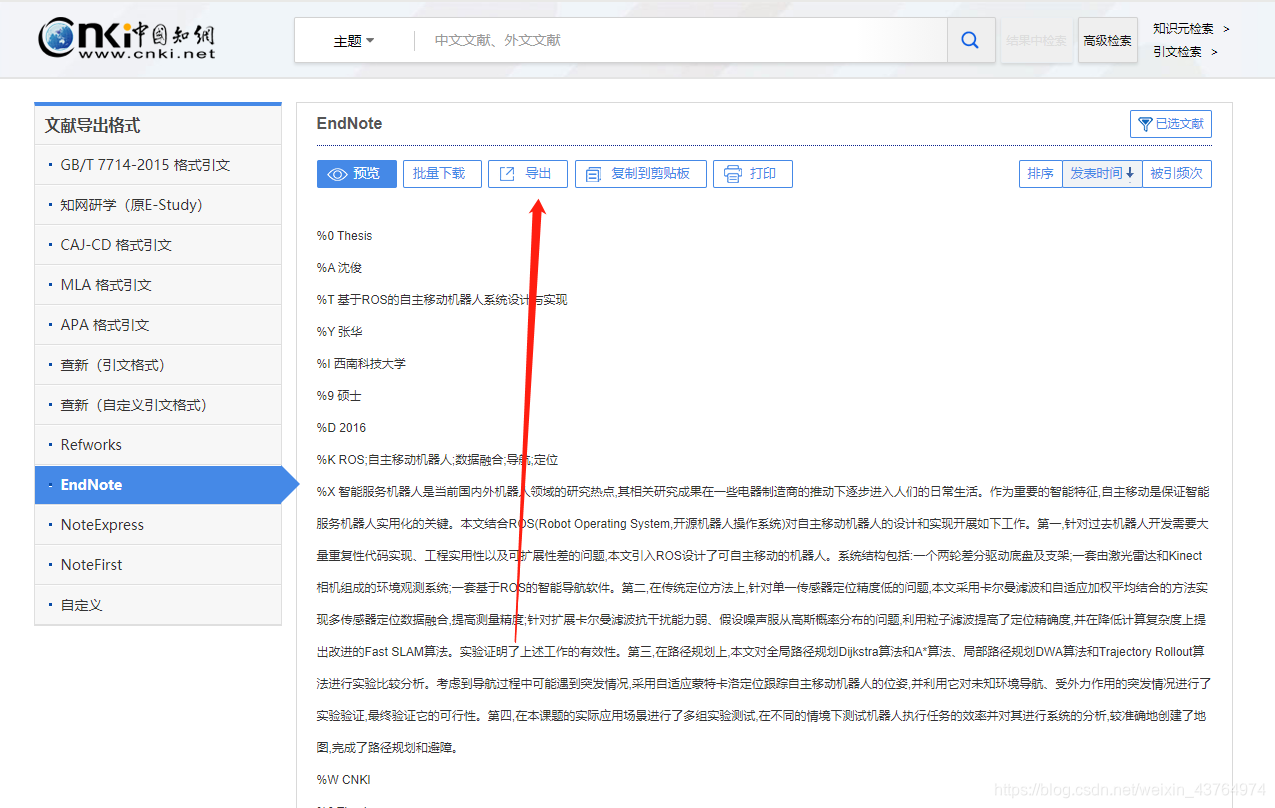Select CAJ-CD 格式引文 format
The height and width of the screenshot is (808, 1275).
(158, 245)
